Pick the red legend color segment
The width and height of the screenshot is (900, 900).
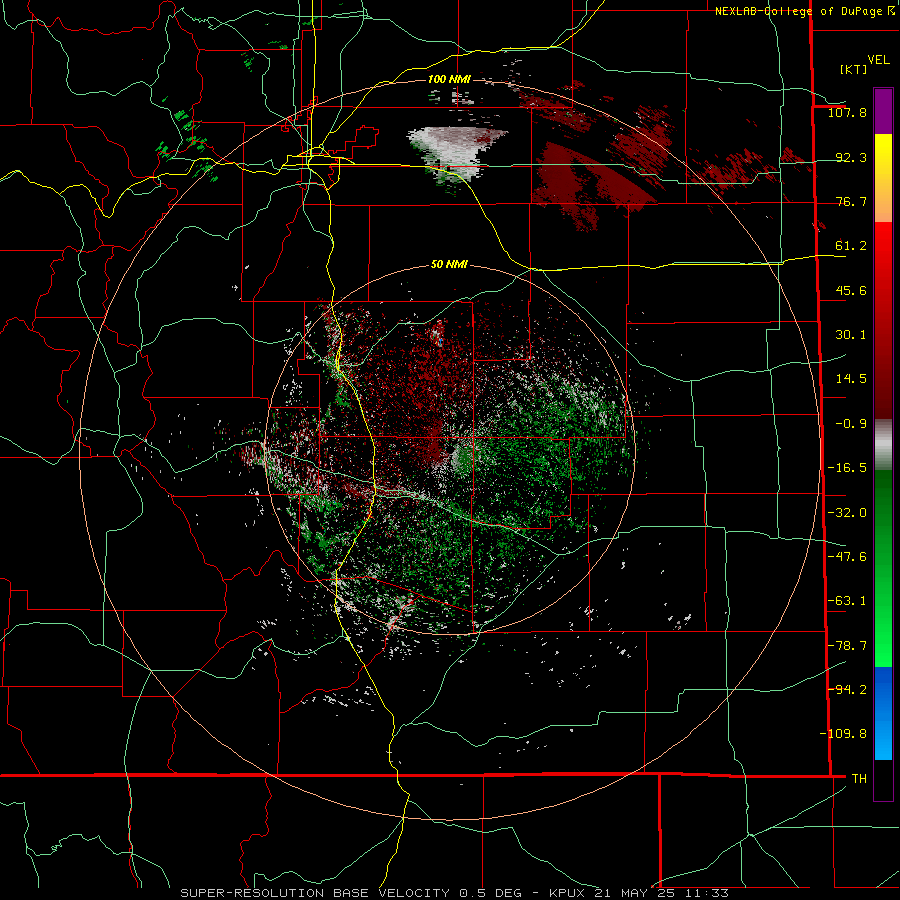tap(883, 320)
